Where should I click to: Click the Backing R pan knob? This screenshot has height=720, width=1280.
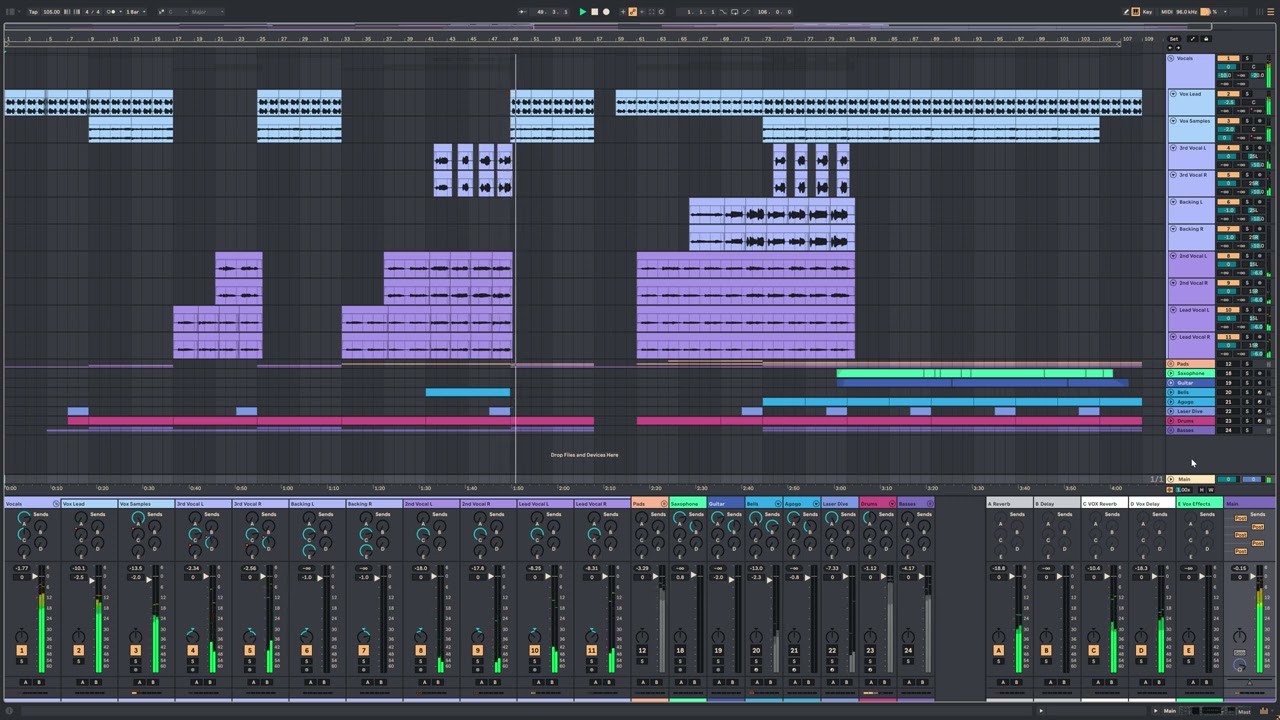tap(363, 636)
